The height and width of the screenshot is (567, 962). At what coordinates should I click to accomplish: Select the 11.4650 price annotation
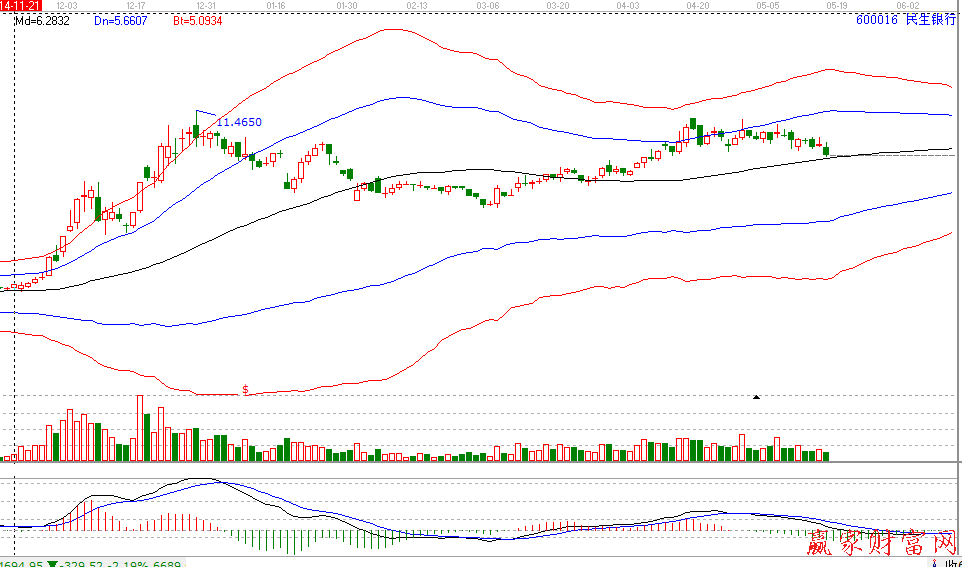(x=240, y=122)
